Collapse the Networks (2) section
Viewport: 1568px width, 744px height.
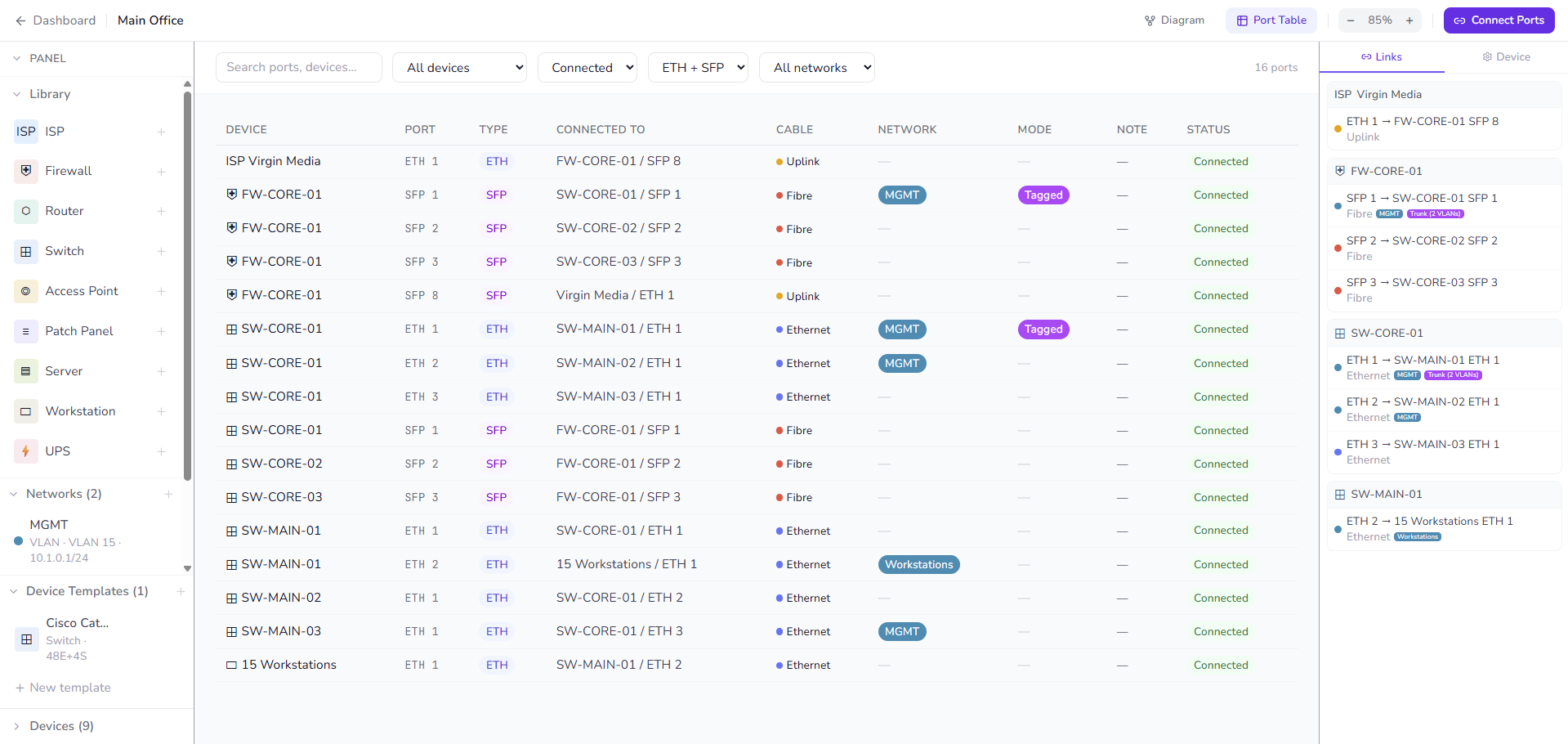14,494
